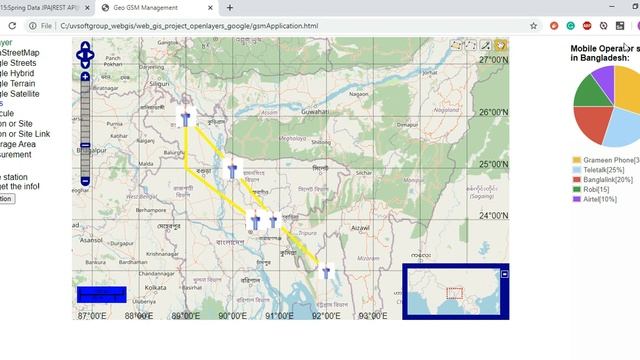
Task: Click the Kolkata city label on the map
Action: coord(156,287)
